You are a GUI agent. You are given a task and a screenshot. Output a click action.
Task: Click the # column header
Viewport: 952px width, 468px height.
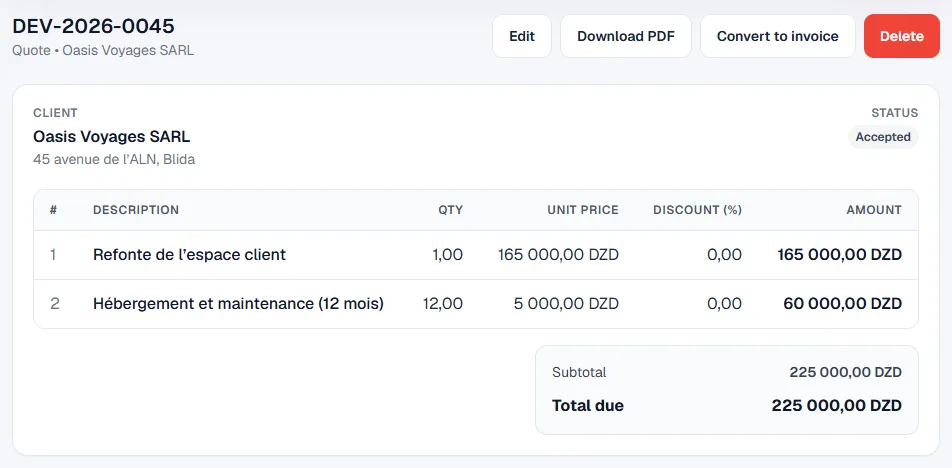click(53, 210)
